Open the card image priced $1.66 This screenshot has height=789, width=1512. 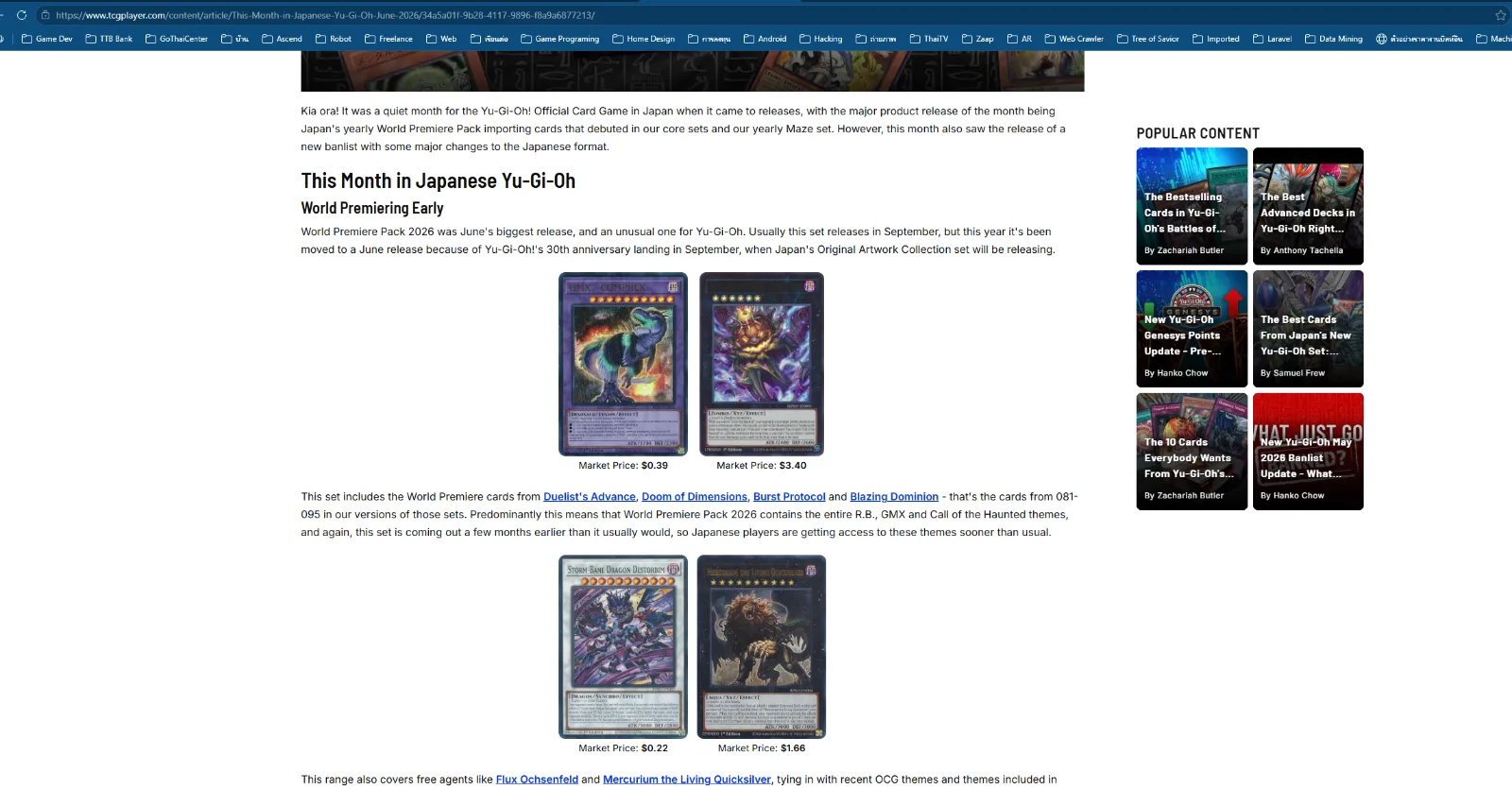(x=762, y=646)
